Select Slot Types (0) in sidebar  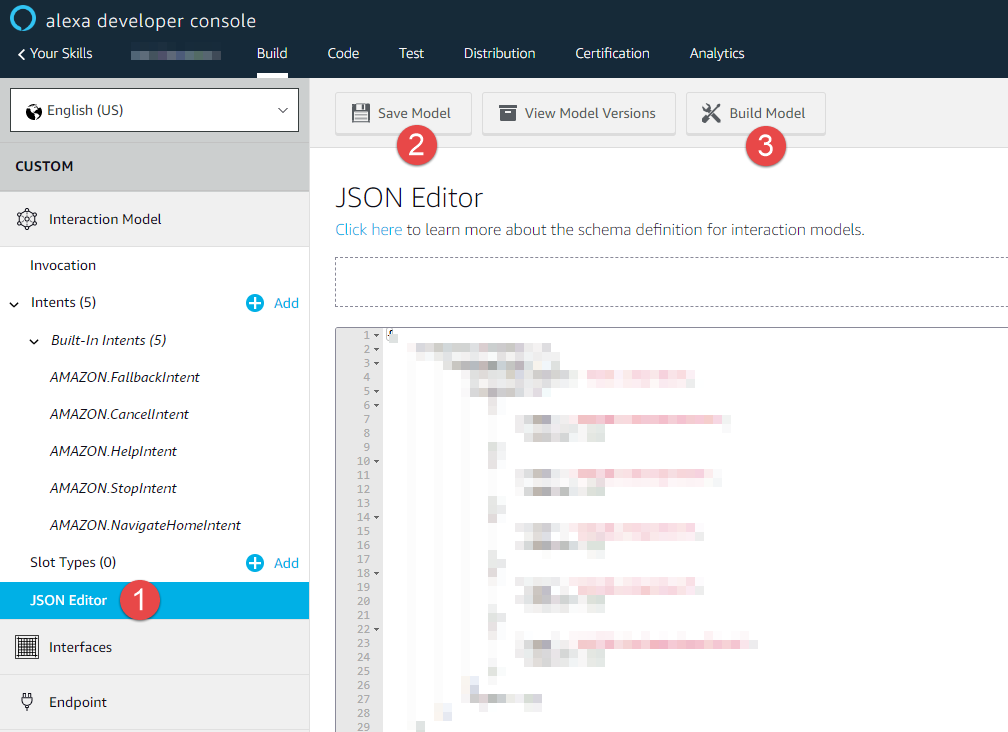tap(73, 562)
